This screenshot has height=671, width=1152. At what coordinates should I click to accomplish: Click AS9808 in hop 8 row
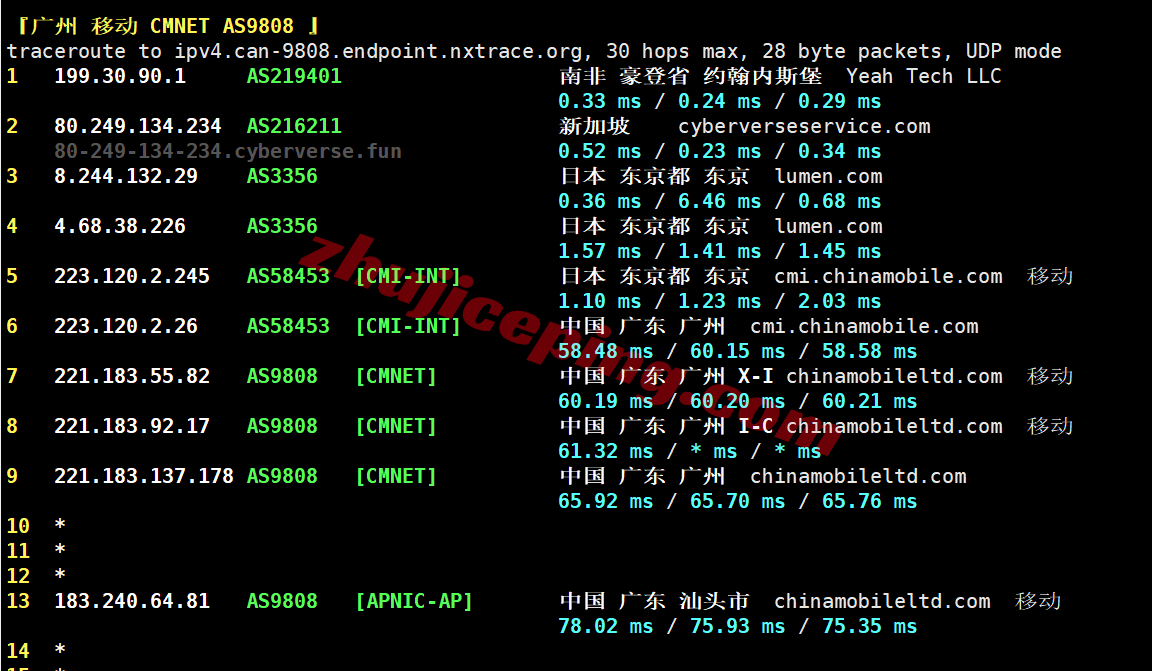[x=282, y=426]
